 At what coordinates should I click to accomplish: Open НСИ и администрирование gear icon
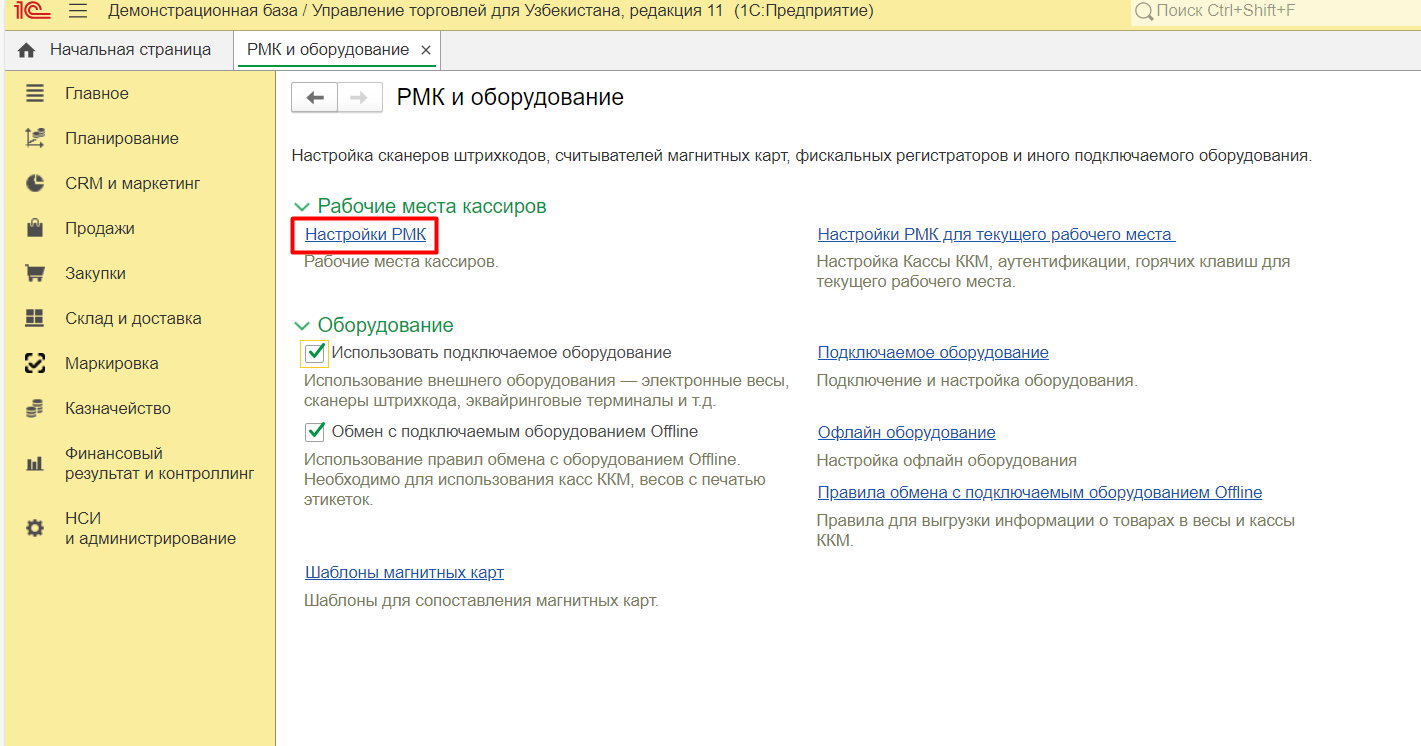tap(35, 528)
